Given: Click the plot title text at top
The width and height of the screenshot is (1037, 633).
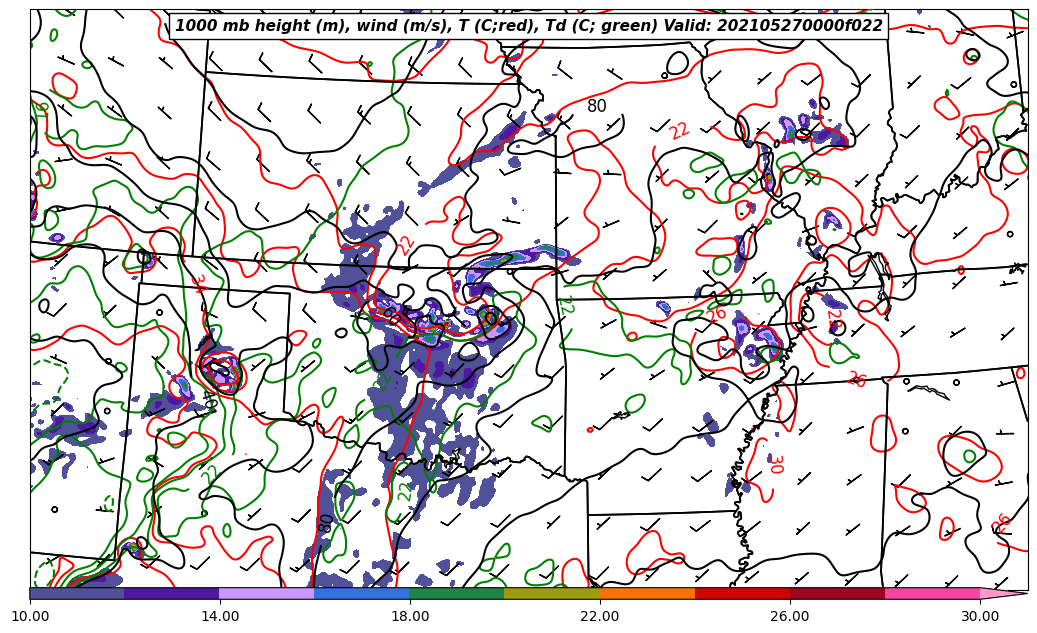Looking at the screenshot, I should pyautogui.click(x=528, y=26).
